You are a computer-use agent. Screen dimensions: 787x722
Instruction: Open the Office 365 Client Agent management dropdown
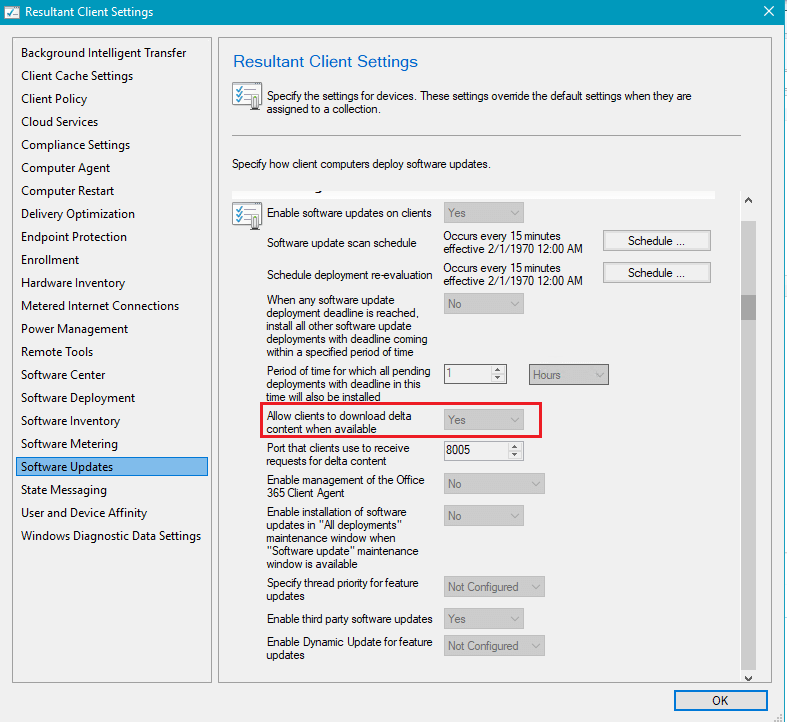coord(494,484)
